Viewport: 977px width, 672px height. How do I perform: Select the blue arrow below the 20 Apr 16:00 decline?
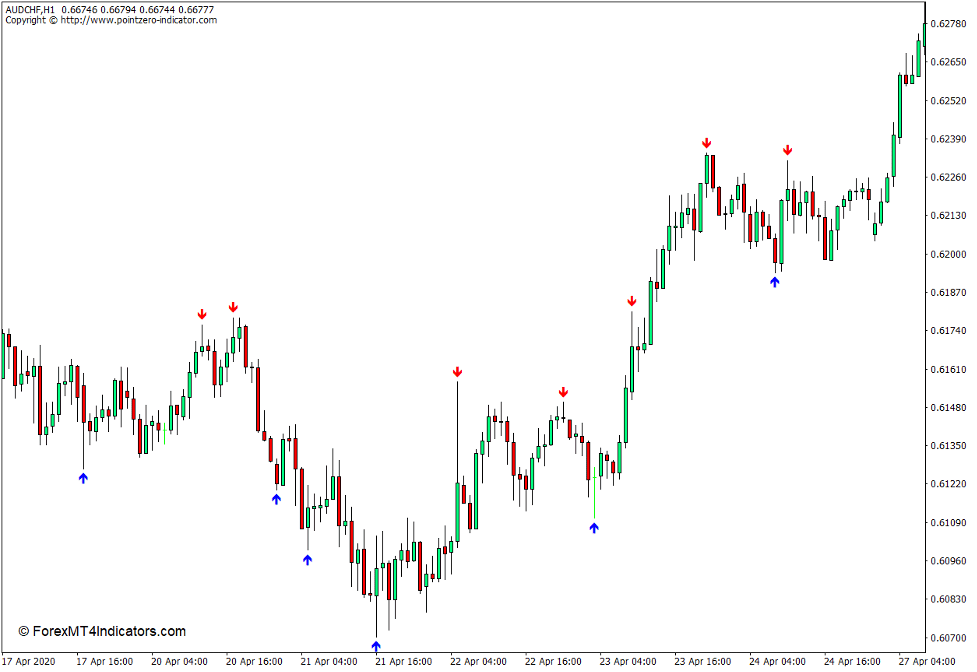pyautogui.click(x=276, y=496)
